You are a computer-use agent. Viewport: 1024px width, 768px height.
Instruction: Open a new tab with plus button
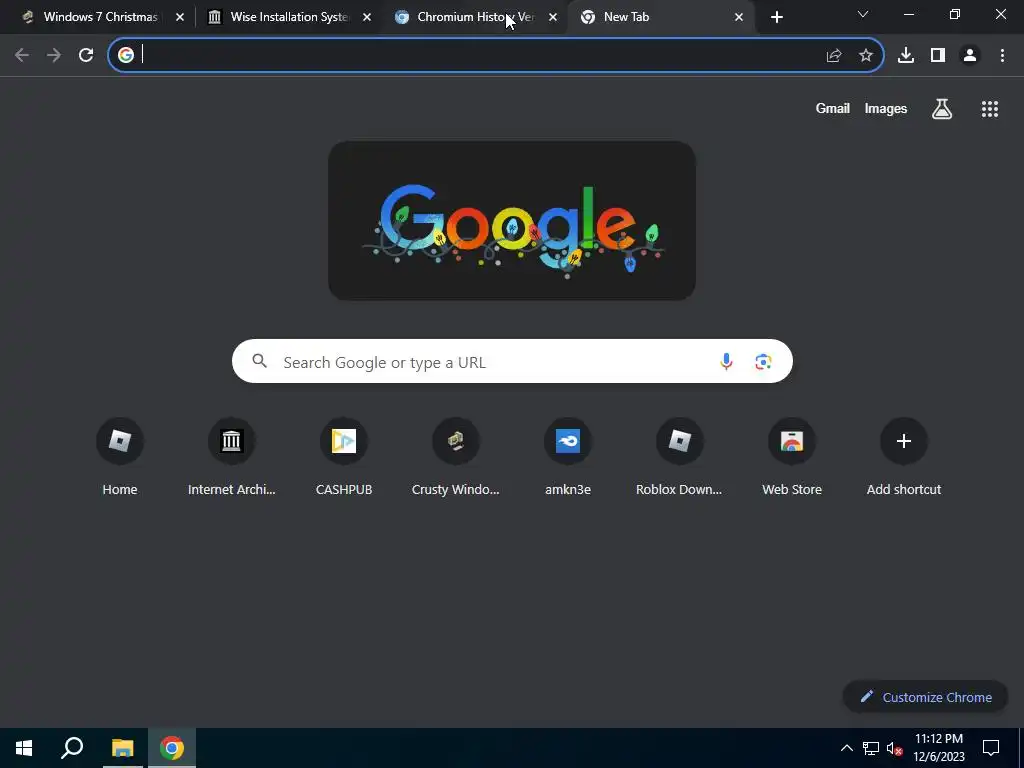click(776, 17)
